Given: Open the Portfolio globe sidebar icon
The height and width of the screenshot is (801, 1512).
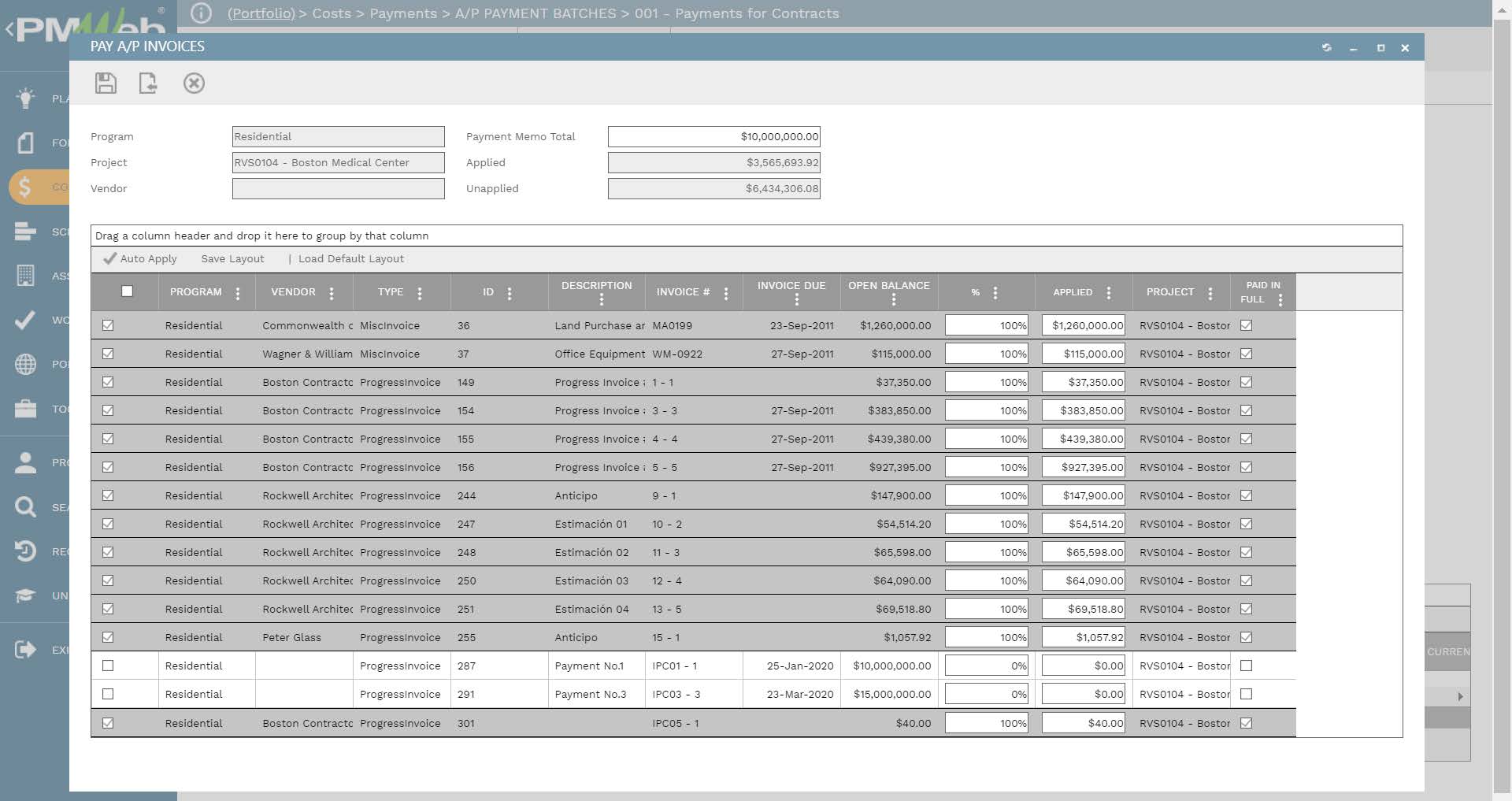Looking at the screenshot, I should click(25, 364).
